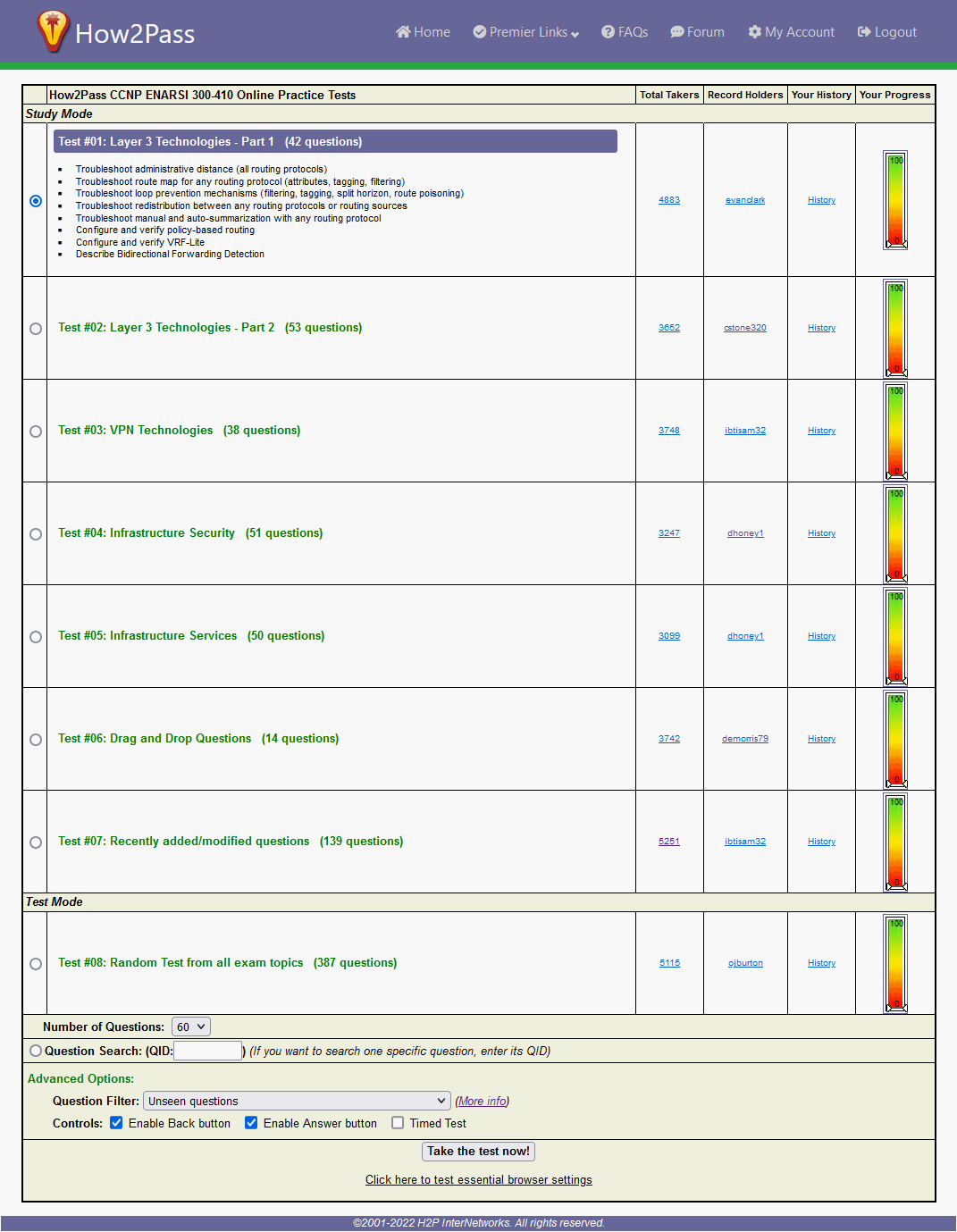Click the Logout arrow icon
The width and height of the screenshot is (957, 1232).
coord(864,32)
